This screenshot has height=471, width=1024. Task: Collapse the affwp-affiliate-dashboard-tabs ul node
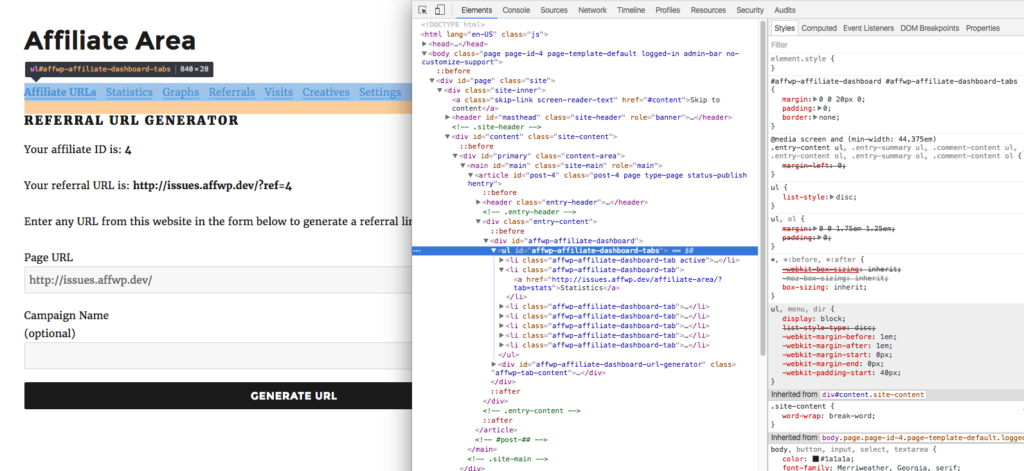point(495,251)
